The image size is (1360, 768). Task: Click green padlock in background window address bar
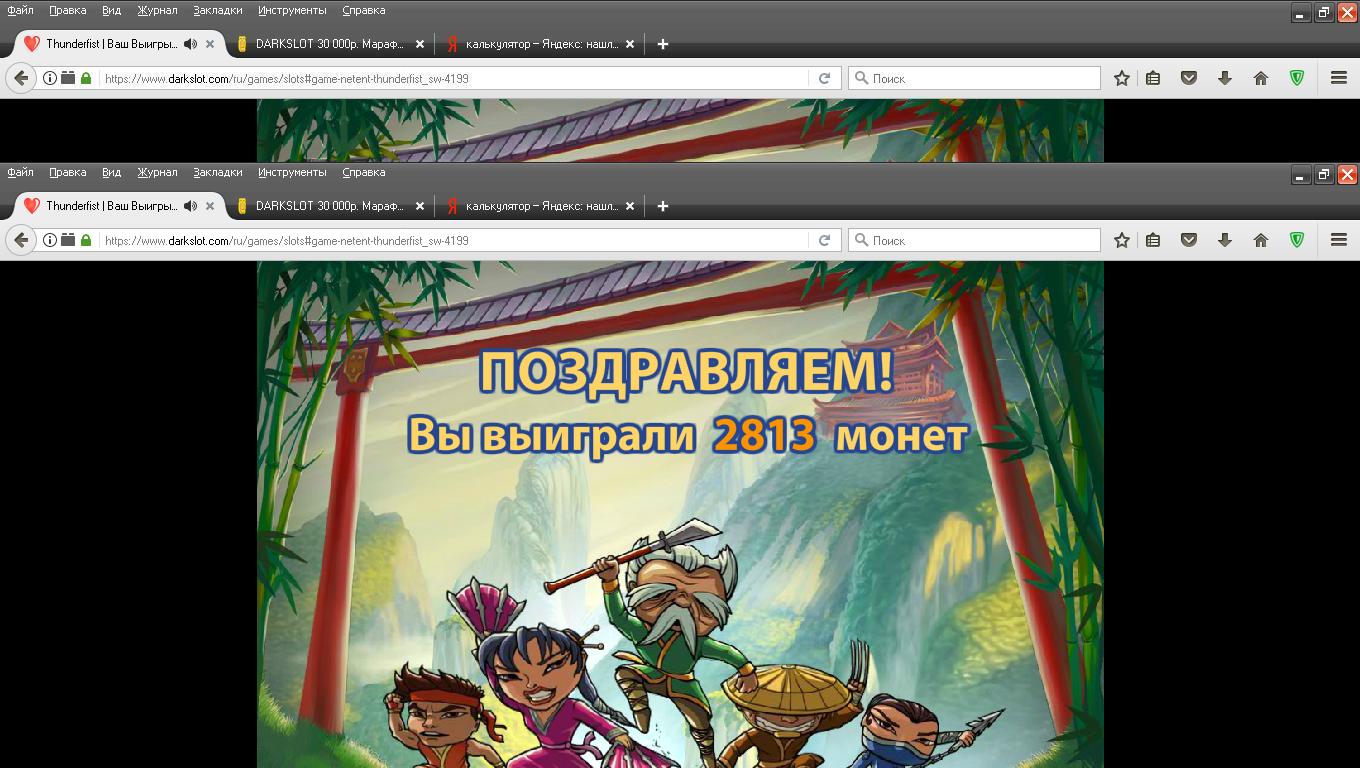(x=86, y=78)
